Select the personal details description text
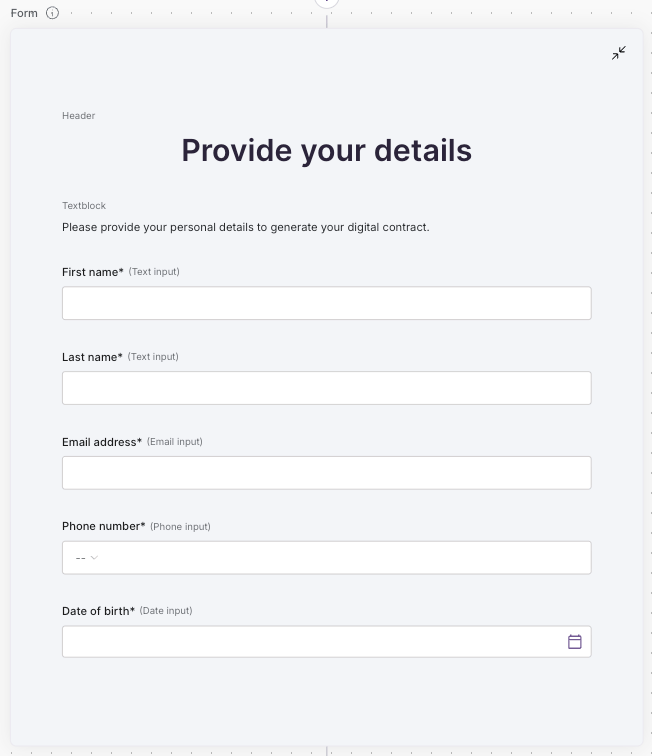 click(x=245, y=227)
